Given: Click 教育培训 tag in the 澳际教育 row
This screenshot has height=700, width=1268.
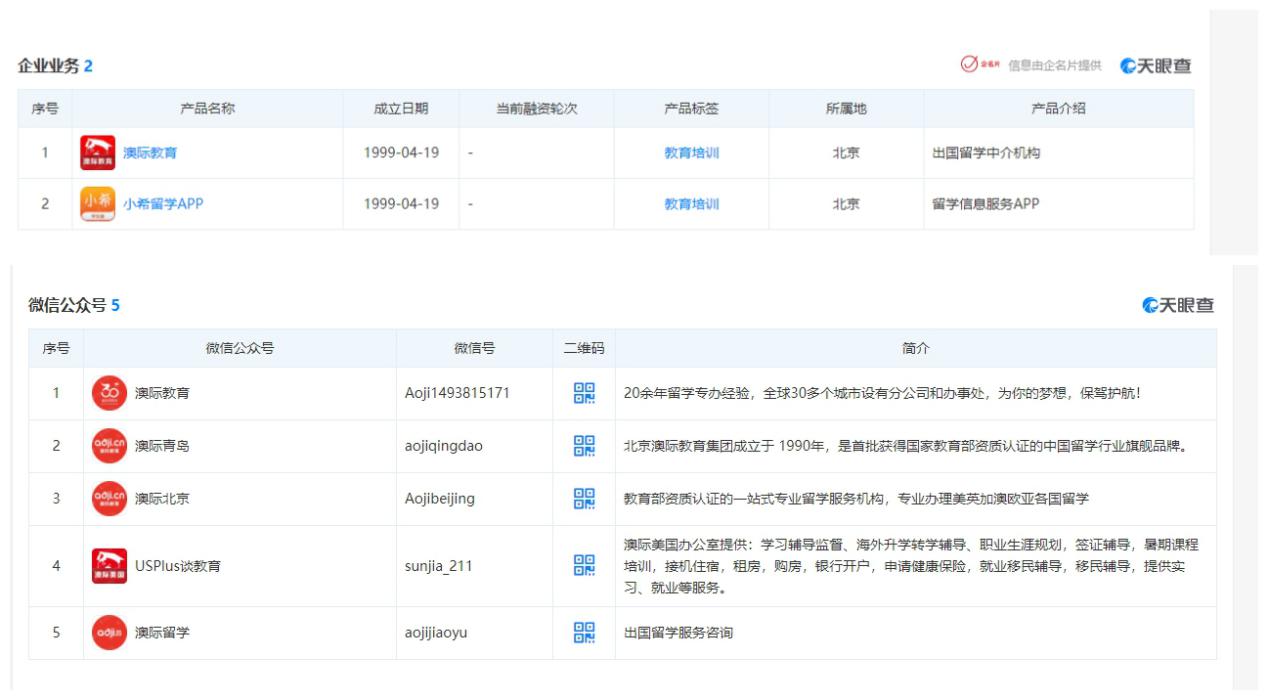Looking at the screenshot, I should pyautogui.click(x=691, y=153).
